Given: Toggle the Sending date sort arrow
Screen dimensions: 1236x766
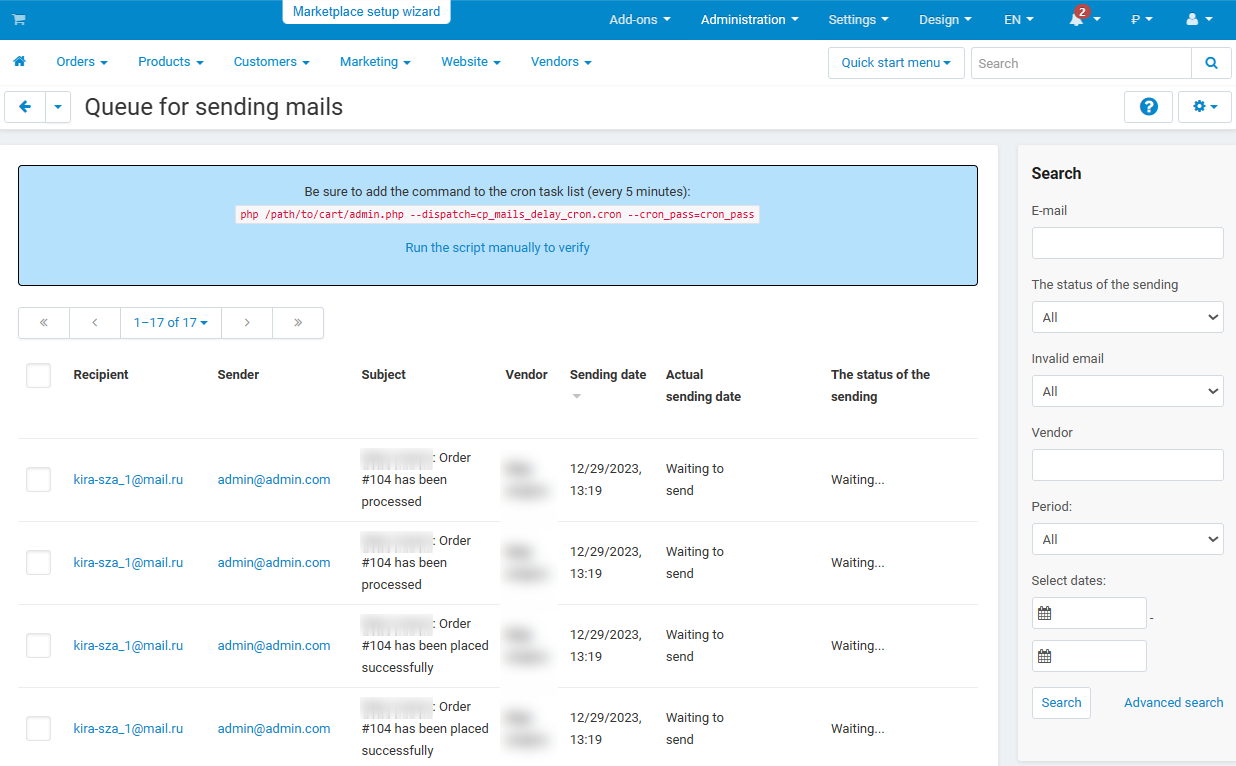Looking at the screenshot, I should click(x=576, y=397).
